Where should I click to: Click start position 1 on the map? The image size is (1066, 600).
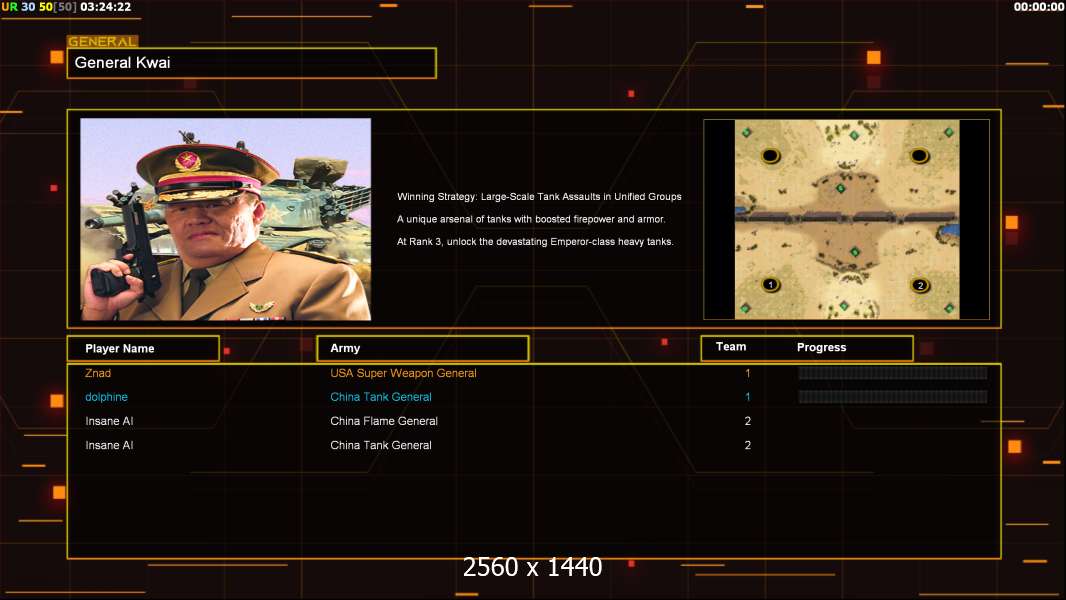pos(770,285)
